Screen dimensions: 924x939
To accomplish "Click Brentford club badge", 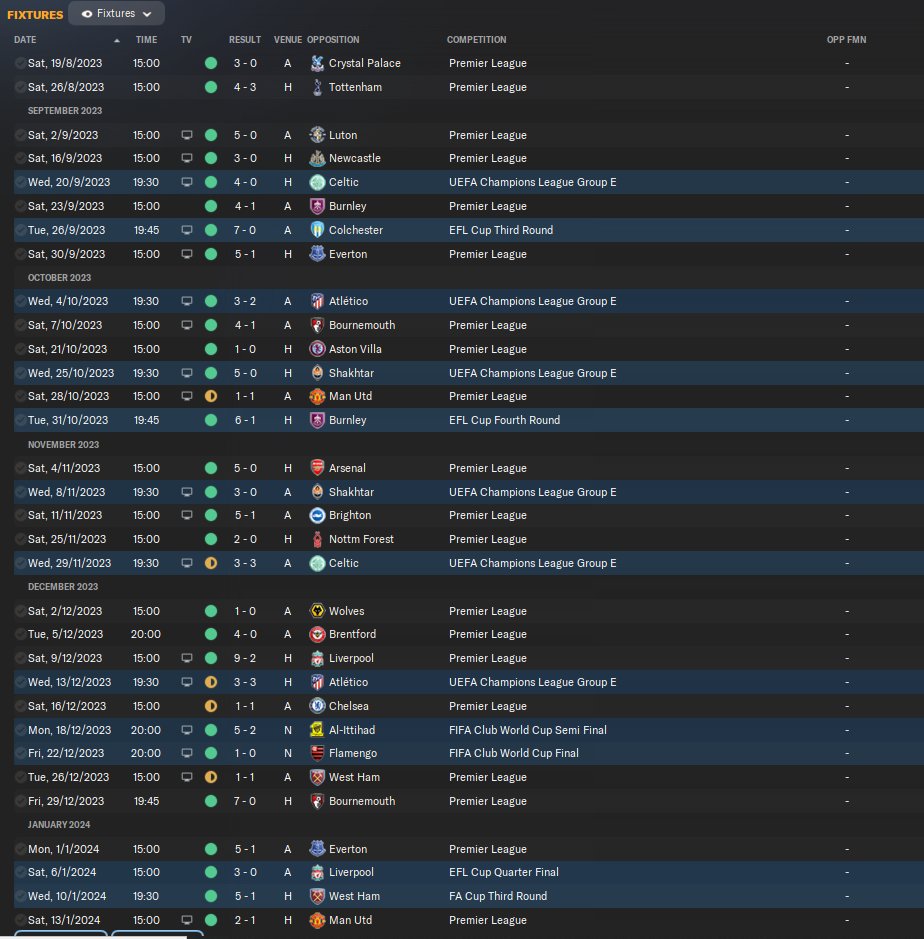I will (x=317, y=634).
